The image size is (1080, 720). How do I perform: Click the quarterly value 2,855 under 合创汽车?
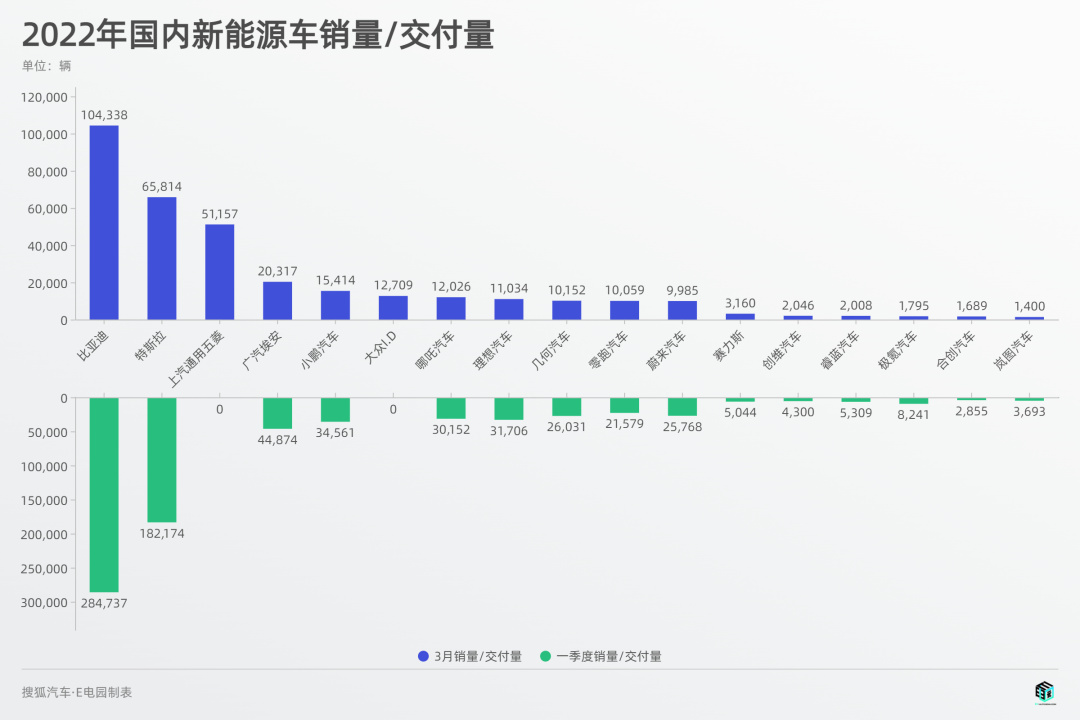[972, 411]
